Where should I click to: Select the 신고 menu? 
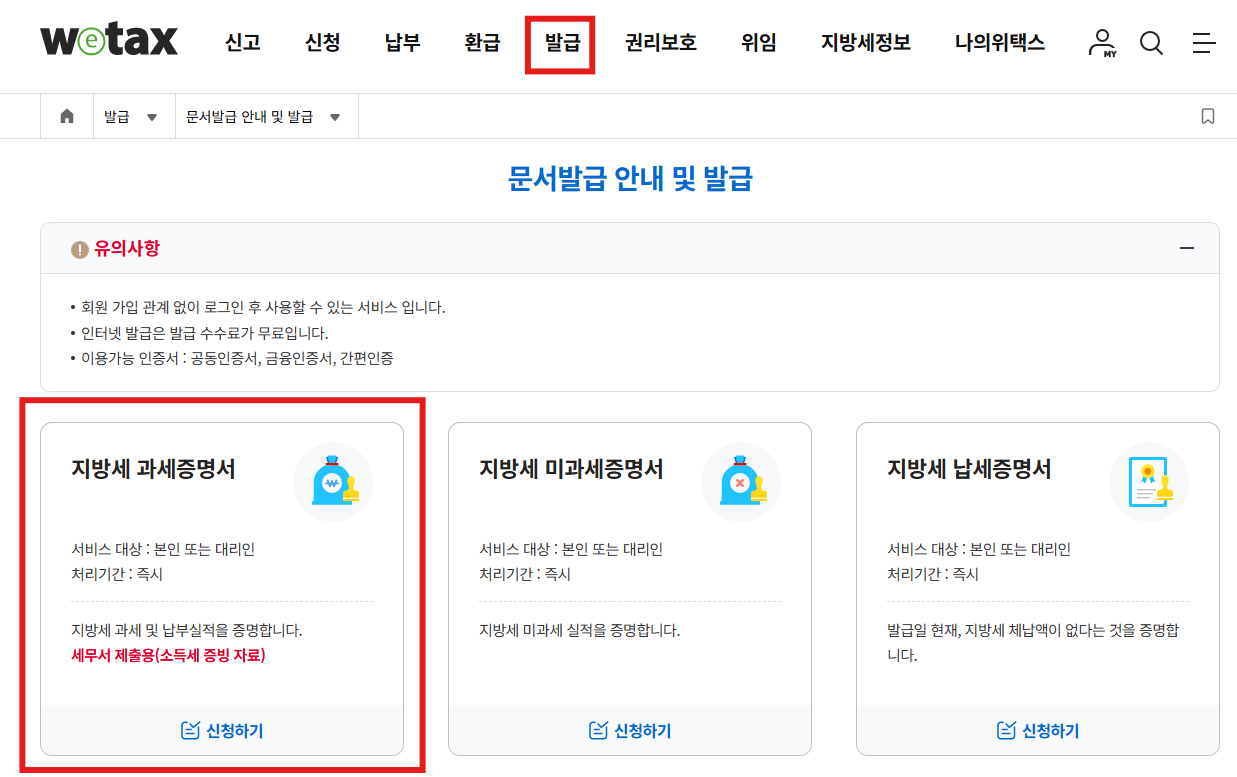pos(242,44)
